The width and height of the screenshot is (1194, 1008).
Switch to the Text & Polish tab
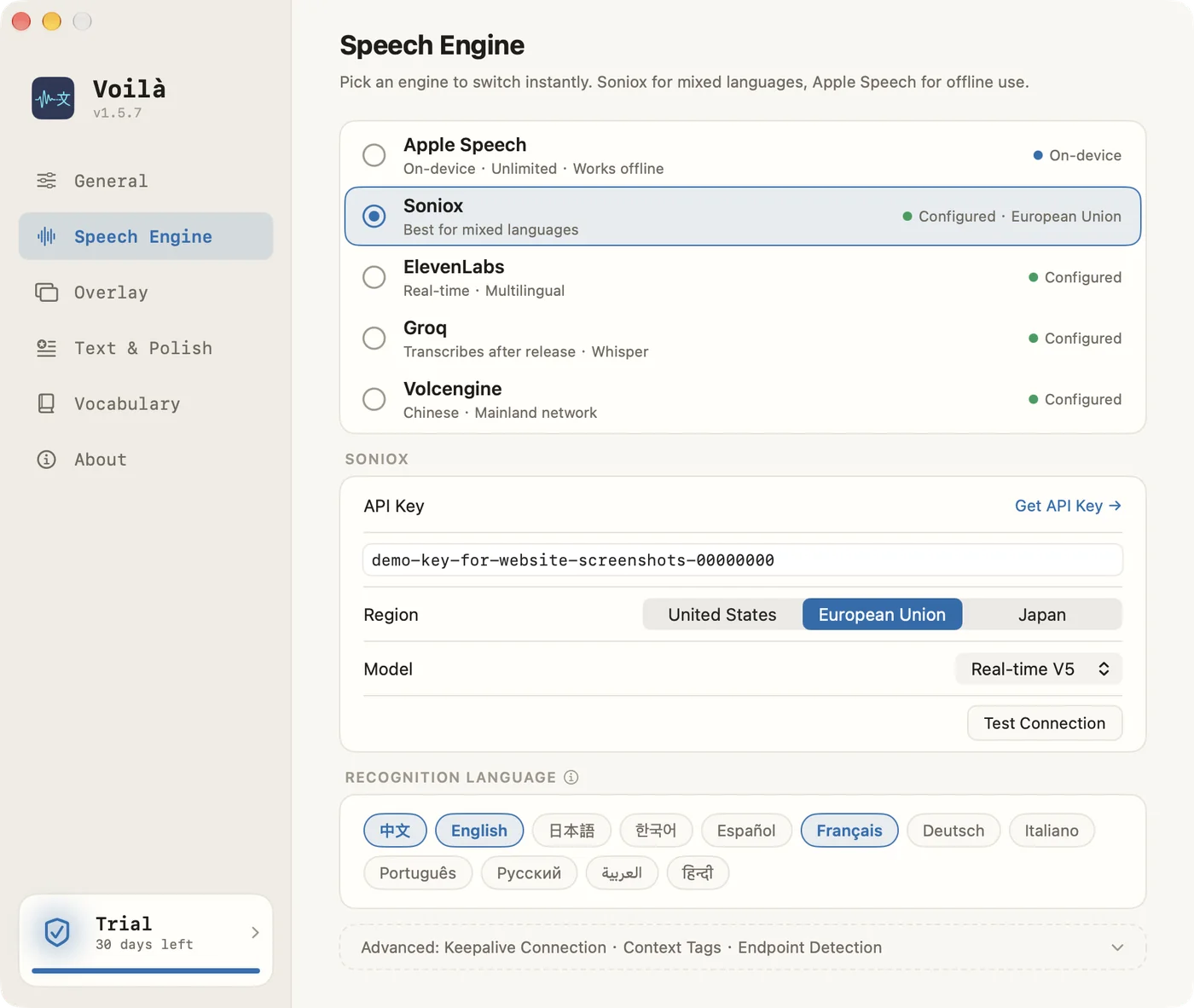(x=146, y=348)
